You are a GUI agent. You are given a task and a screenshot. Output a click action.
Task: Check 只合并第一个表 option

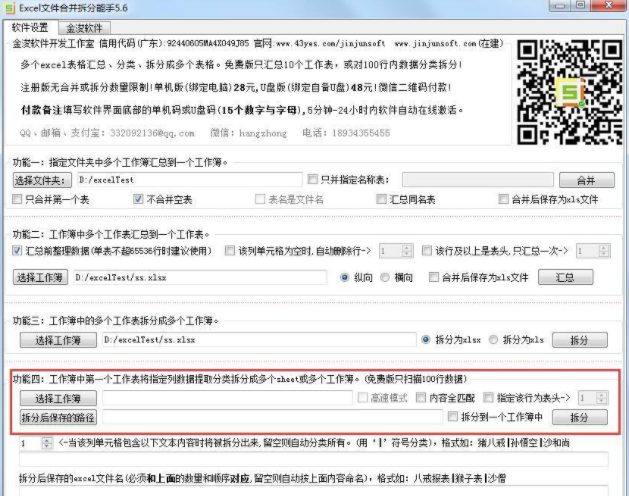coord(17,199)
